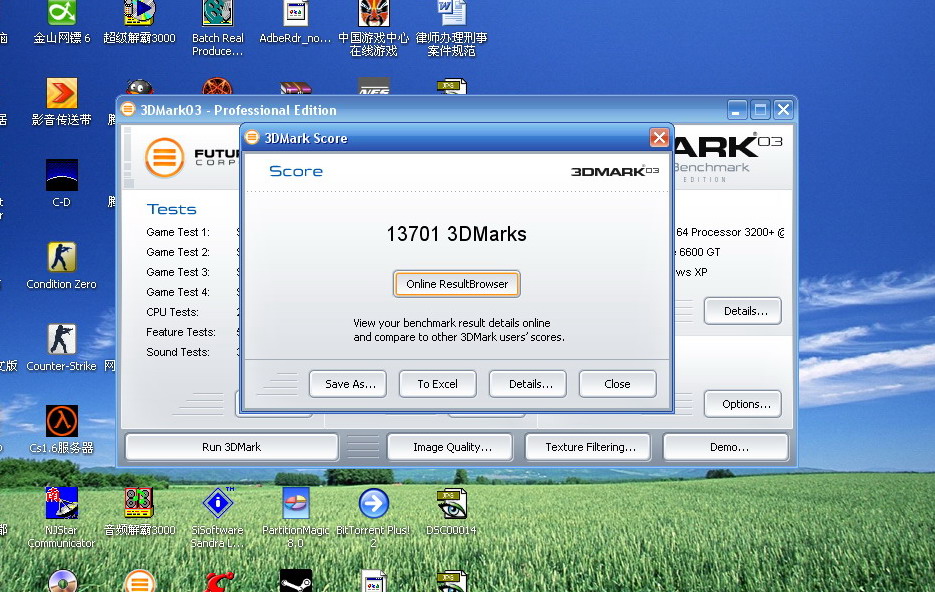Minimize the 3DMark03 Professional Edition window
Image resolution: width=935 pixels, height=592 pixels.
click(737, 110)
